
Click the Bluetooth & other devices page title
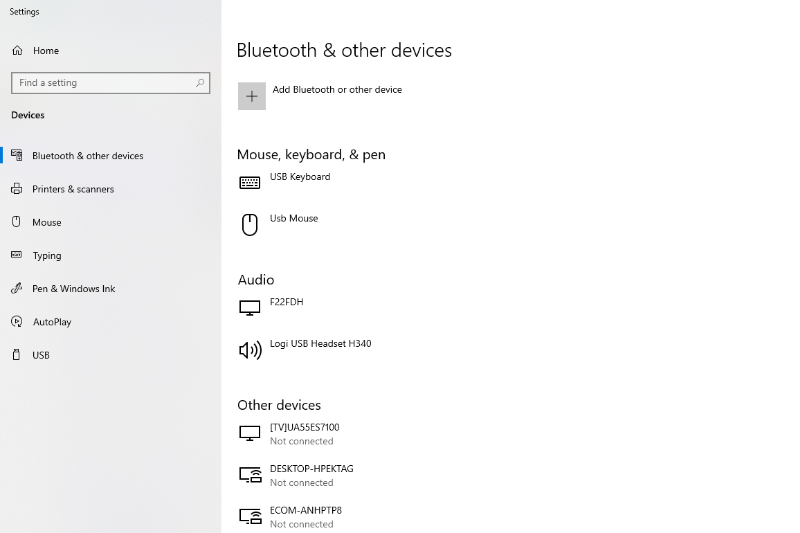(x=344, y=50)
